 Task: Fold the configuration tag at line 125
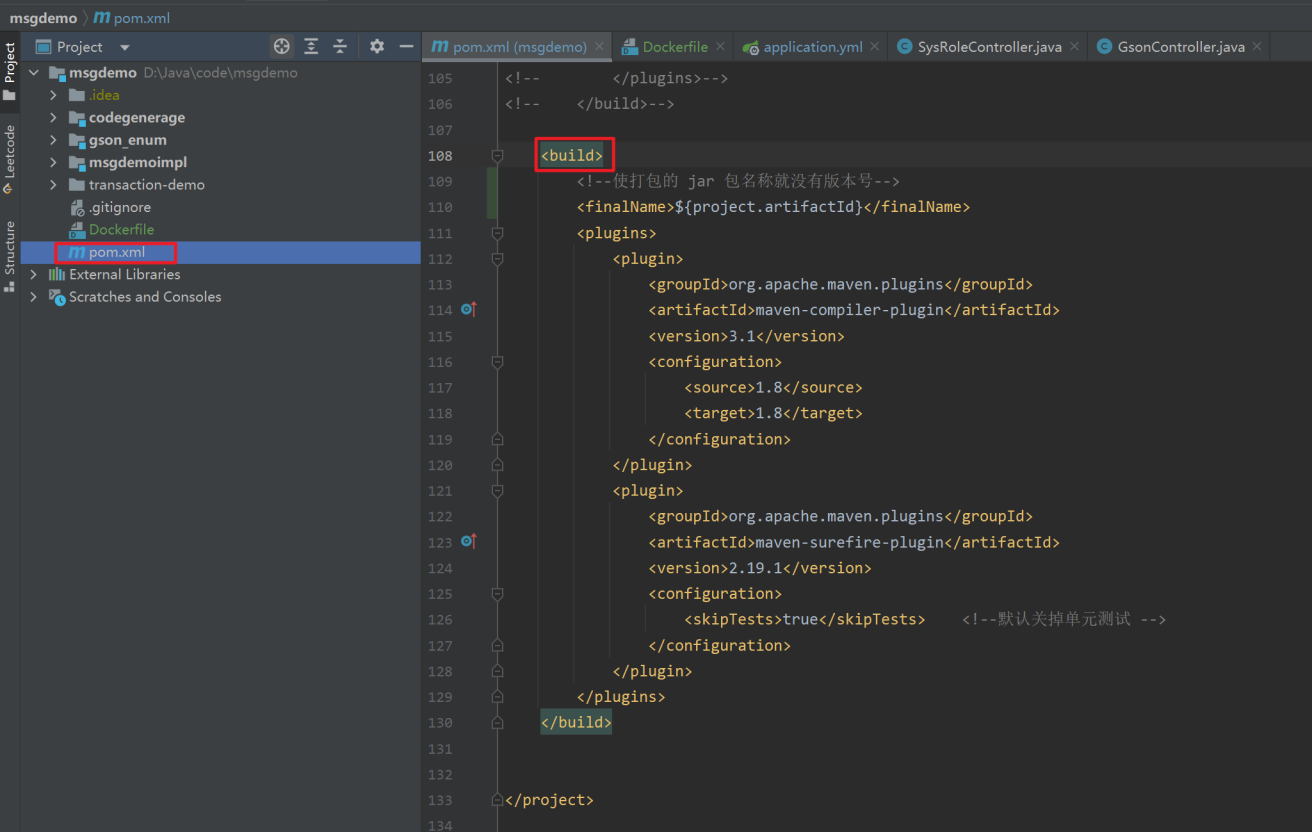[x=497, y=594]
